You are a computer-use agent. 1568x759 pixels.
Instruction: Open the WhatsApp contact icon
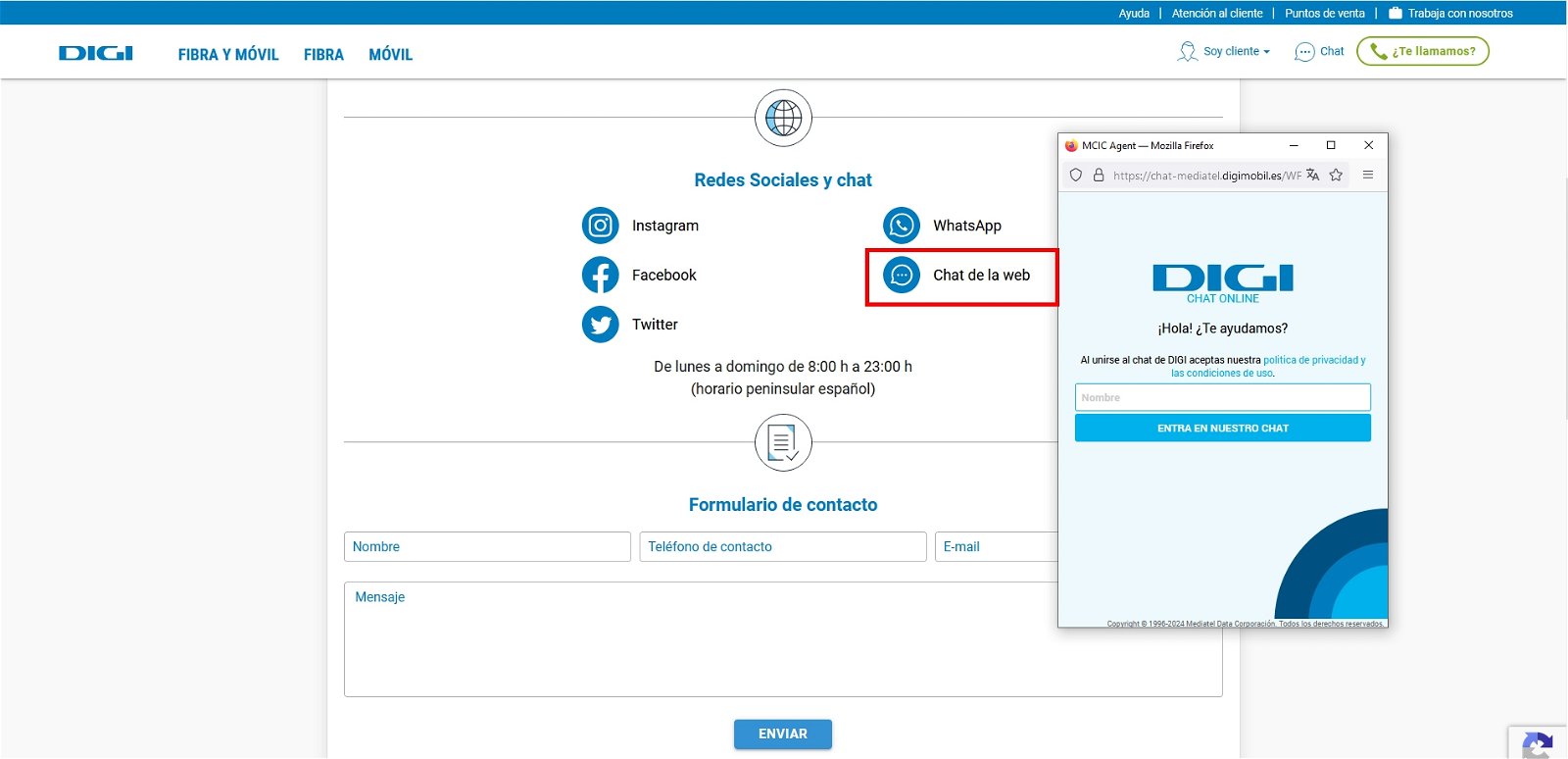pyautogui.click(x=902, y=226)
